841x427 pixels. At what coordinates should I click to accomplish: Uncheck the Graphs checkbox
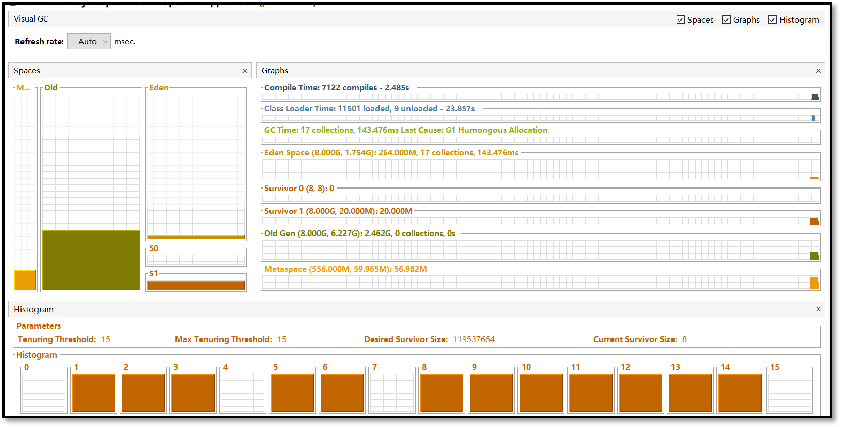point(726,20)
